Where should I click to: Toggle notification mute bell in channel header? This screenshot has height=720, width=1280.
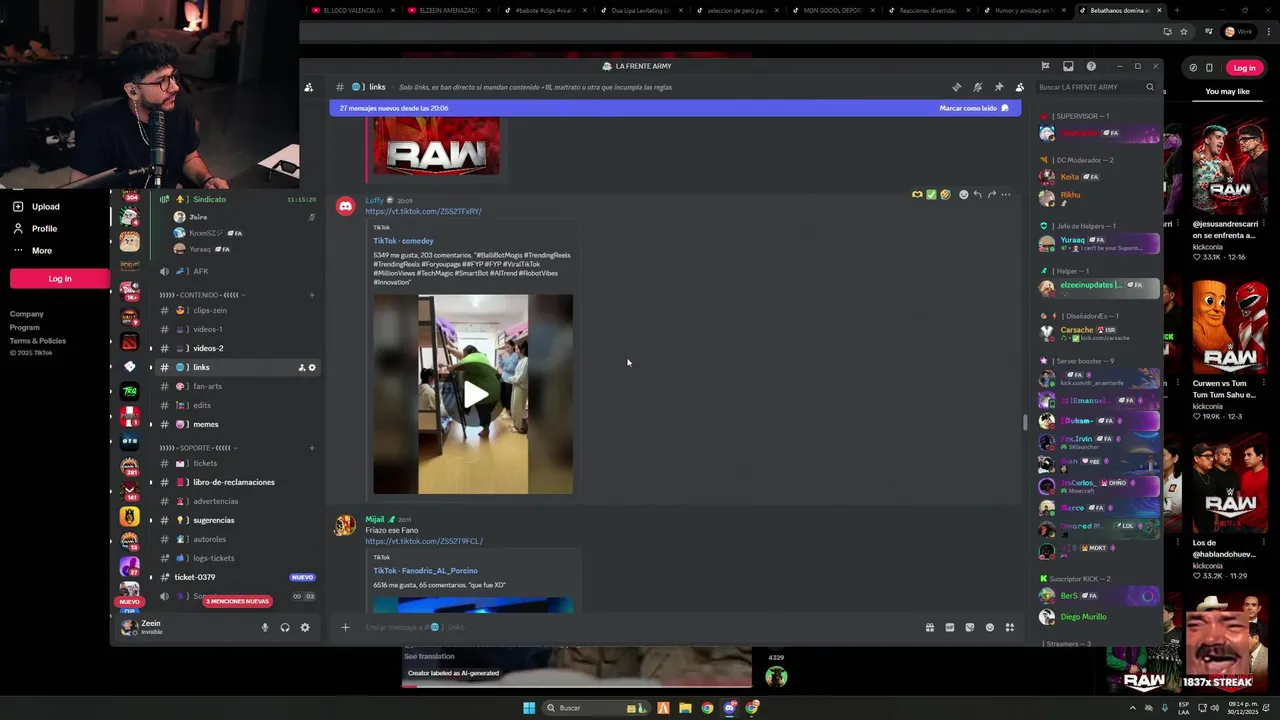pyautogui.click(x=978, y=87)
